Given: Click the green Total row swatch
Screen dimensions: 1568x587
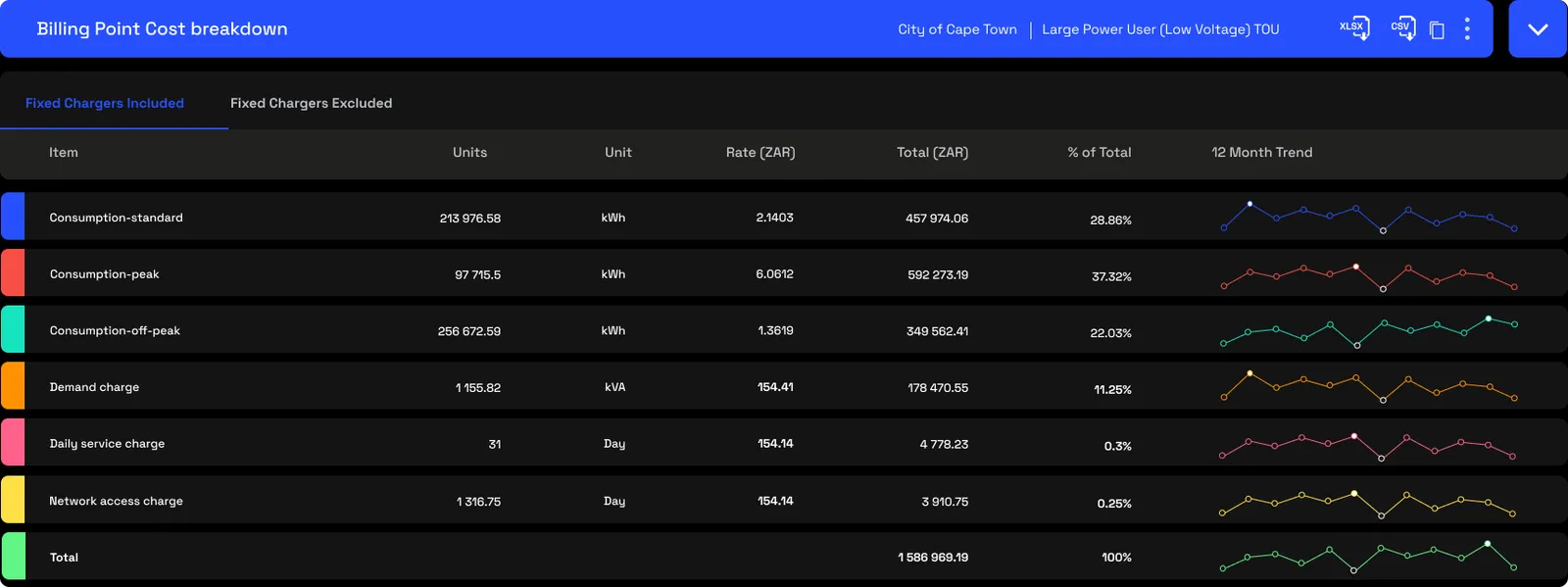Looking at the screenshot, I should (x=13, y=557).
